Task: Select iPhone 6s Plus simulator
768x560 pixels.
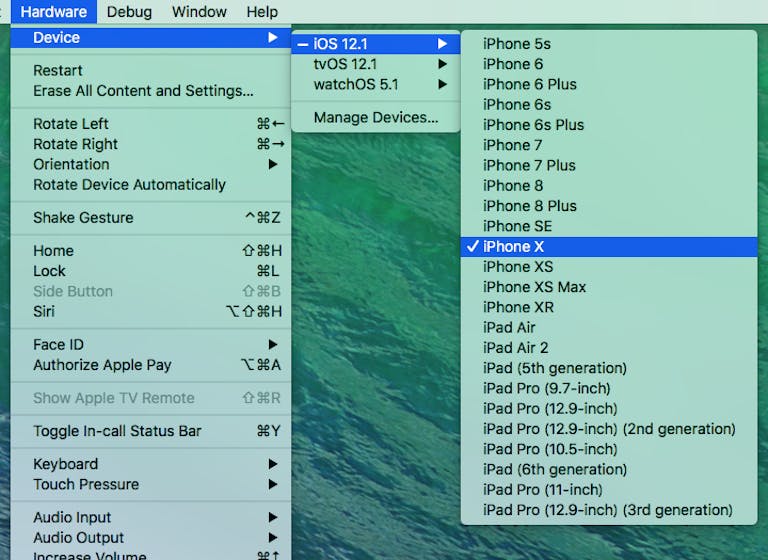Action: pyautogui.click(x=609, y=125)
